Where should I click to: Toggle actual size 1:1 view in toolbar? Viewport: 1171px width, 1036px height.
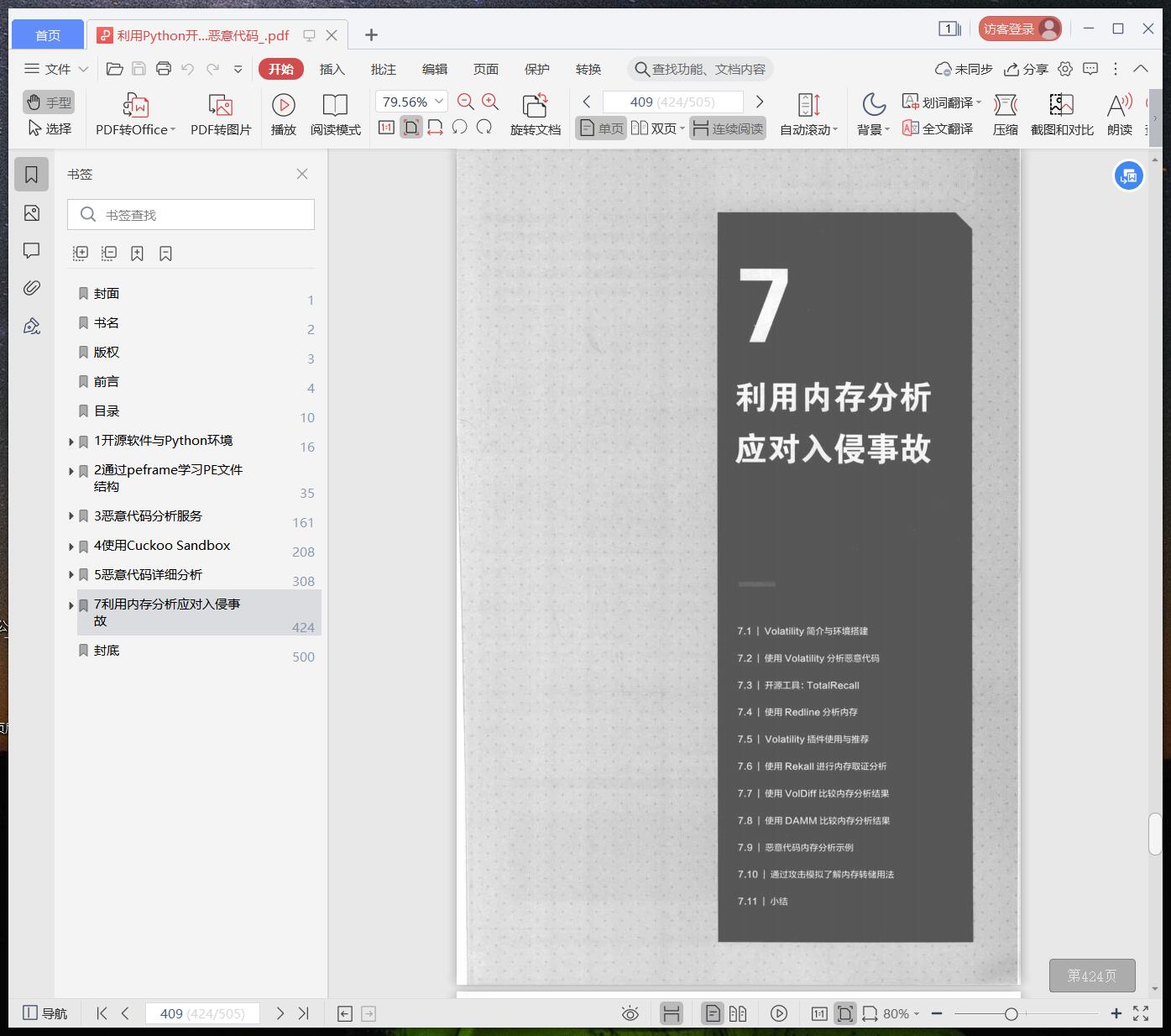(386, 128)
